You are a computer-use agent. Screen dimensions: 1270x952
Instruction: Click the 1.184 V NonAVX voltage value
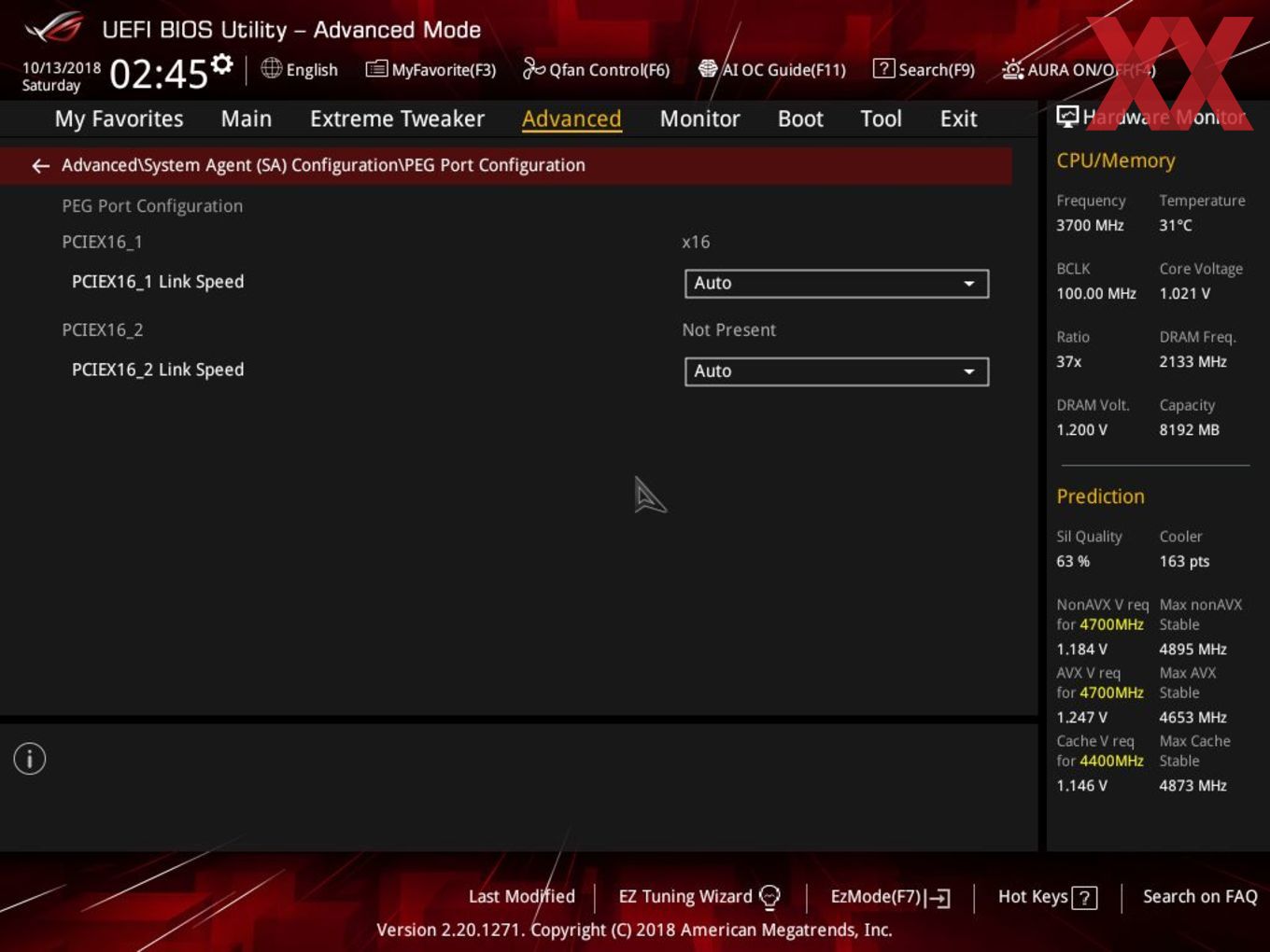coord(1082,650)
